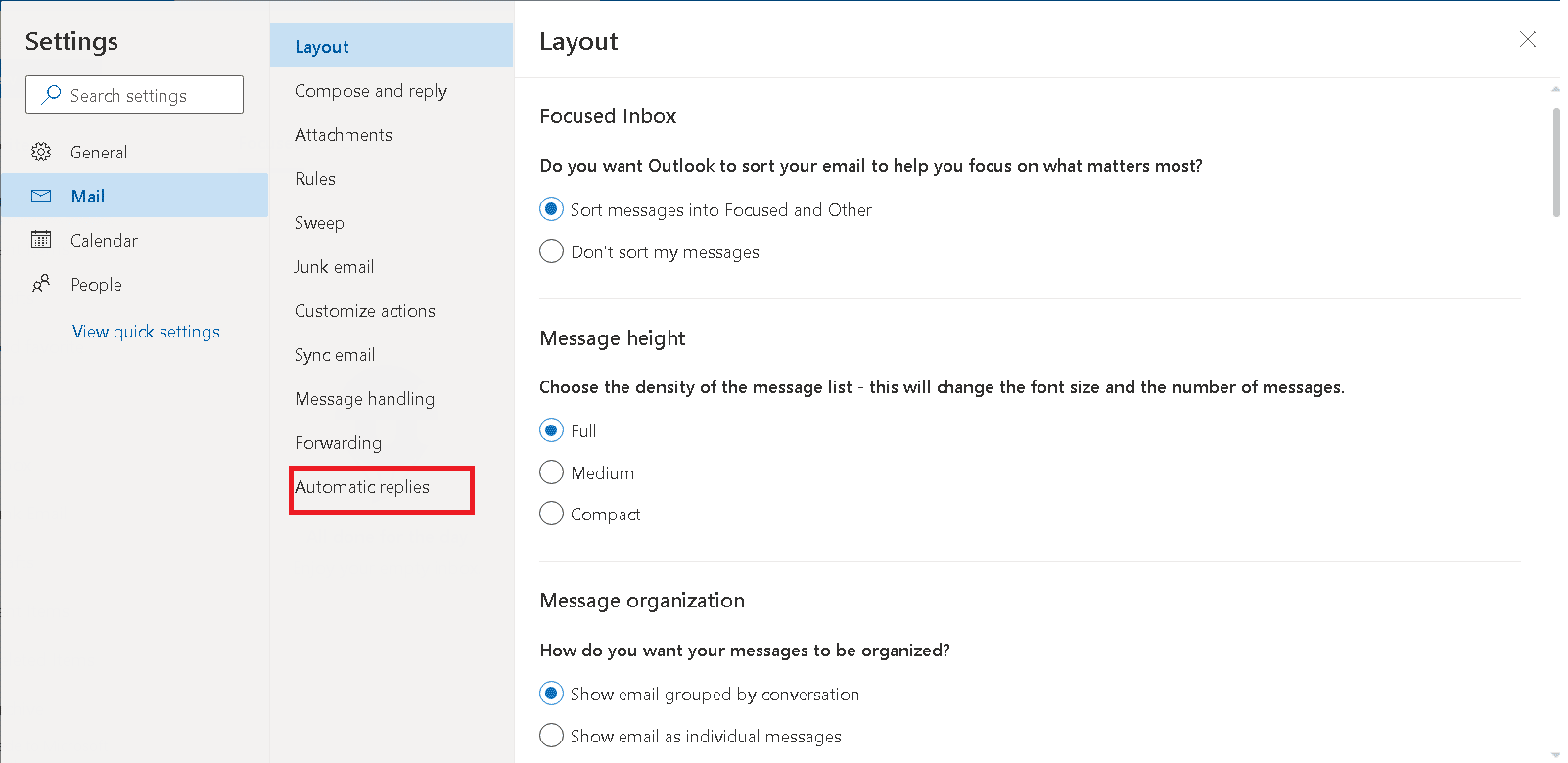Select Show email grouped by conversation
1568x763 pixels.
[552, 694]
